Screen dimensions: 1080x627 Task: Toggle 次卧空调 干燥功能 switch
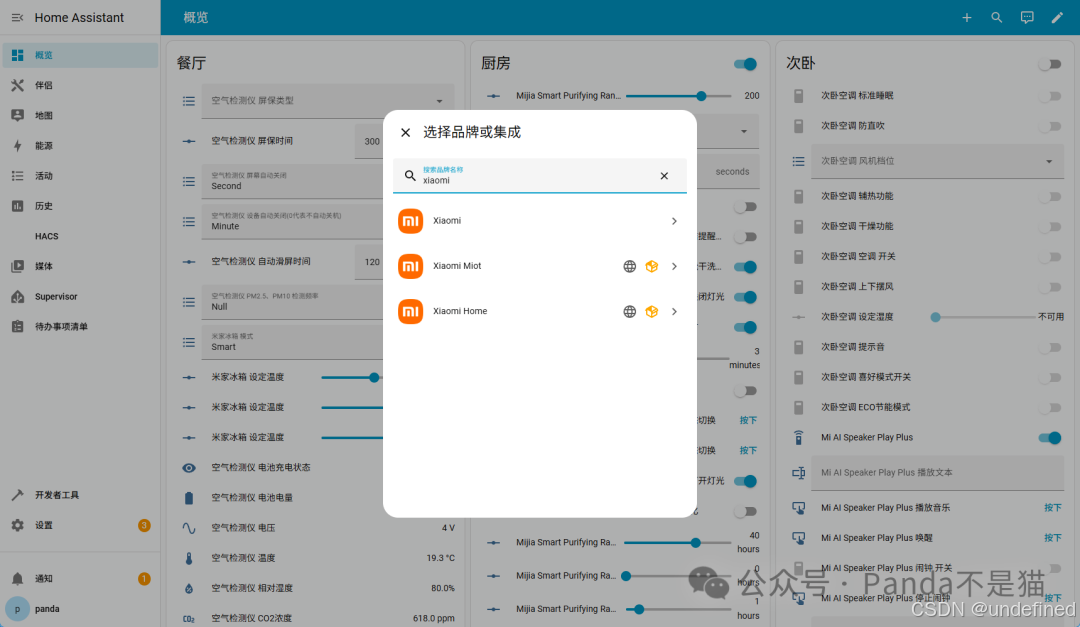(x=1050, y=227)
